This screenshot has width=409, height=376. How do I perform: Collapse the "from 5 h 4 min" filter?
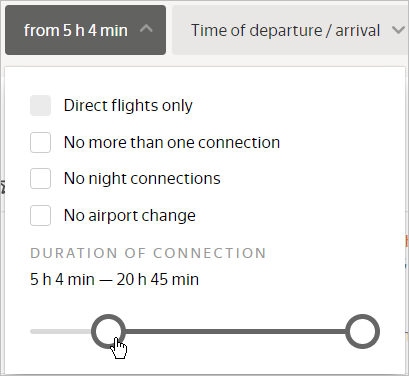click(85, 30)
